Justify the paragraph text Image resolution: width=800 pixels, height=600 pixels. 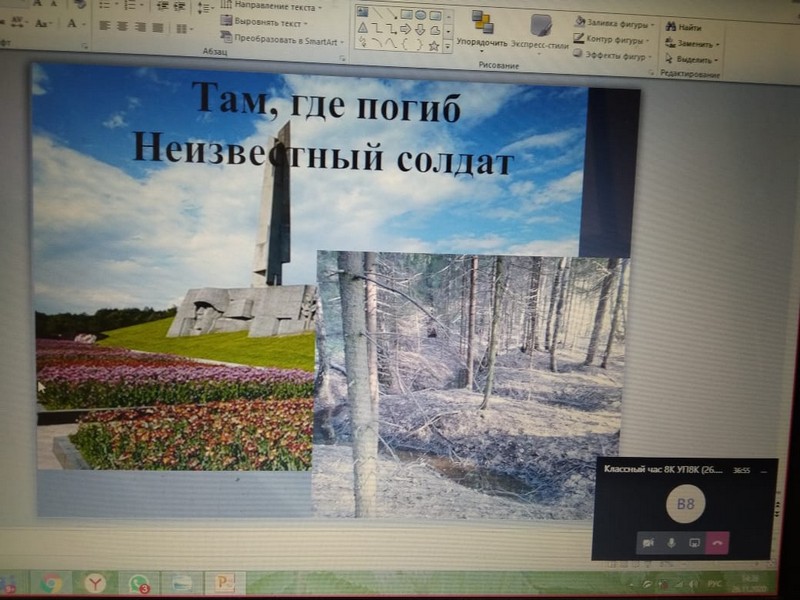click(158, 27)
